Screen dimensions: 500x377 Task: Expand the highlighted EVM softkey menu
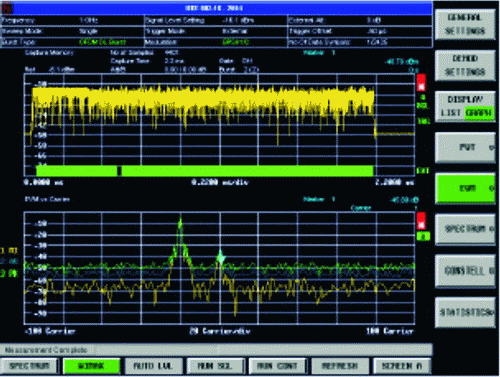click(465, 188)
